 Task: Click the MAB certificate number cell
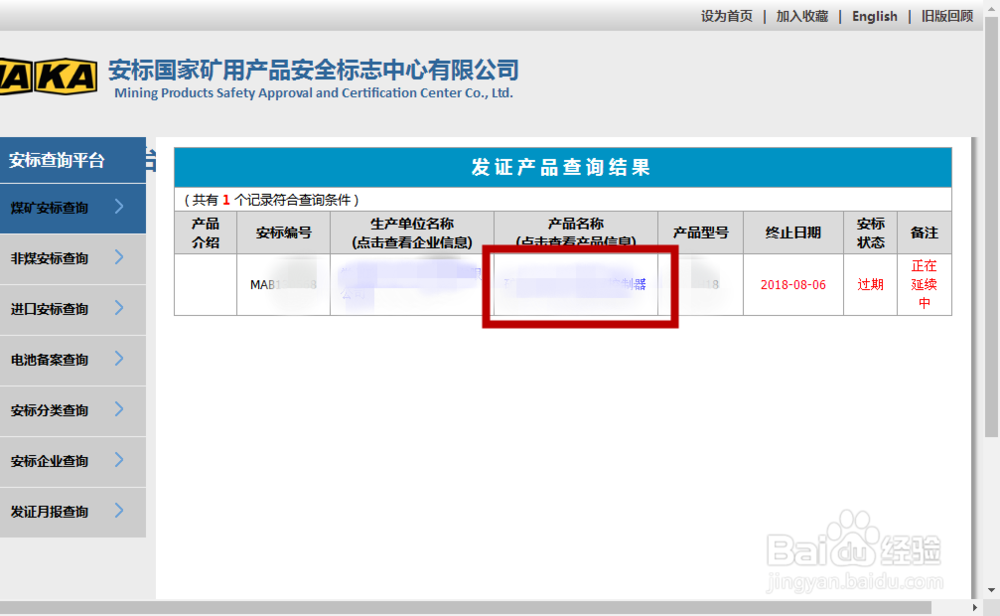(x=283, y=284)
